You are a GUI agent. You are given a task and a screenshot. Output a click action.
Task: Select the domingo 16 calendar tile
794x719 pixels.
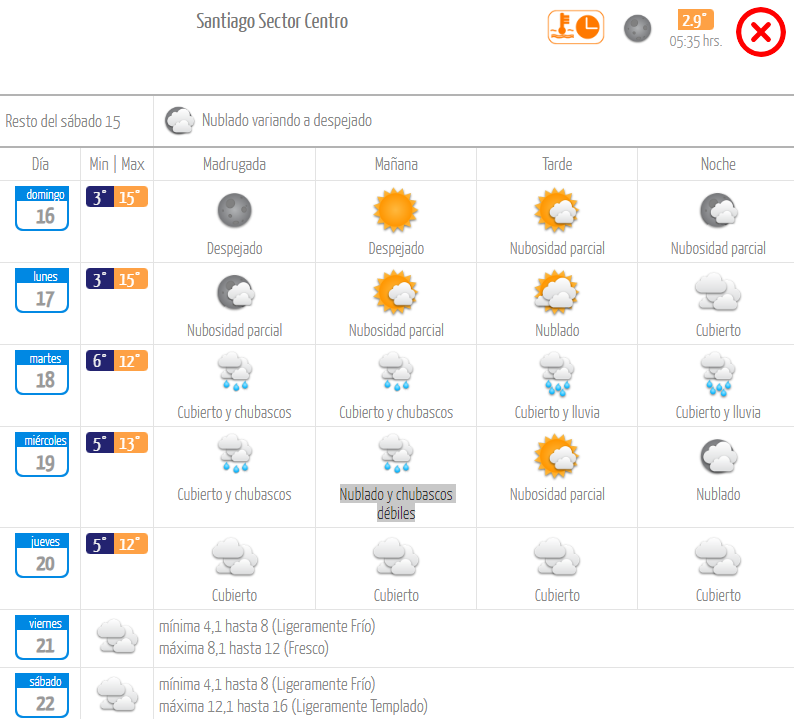coord(43,209)
